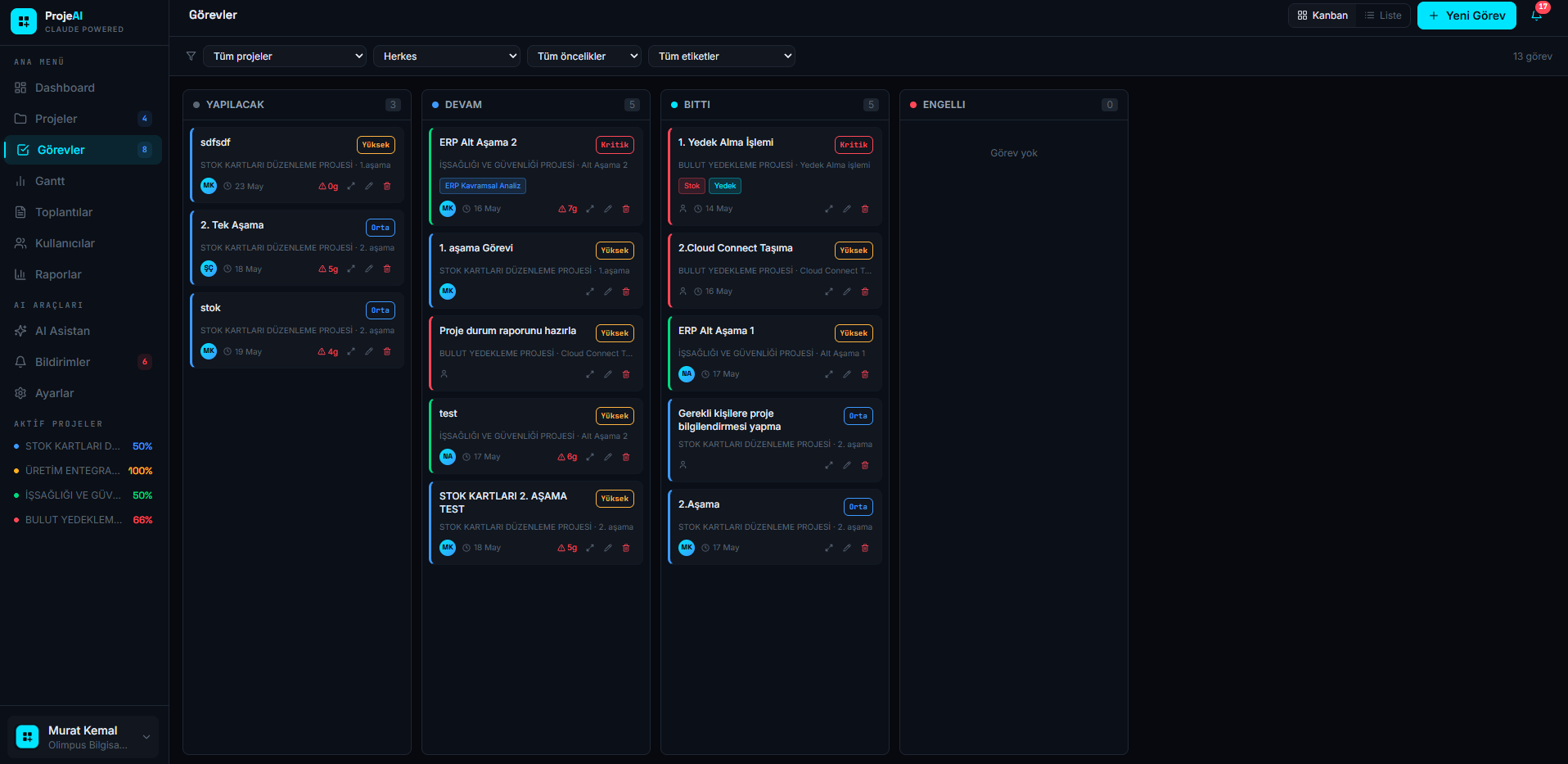Click unassigned user icon on Proje durum raporunu card
The height and width of the screenshot is (764, 1568).
tap(444, 374)
